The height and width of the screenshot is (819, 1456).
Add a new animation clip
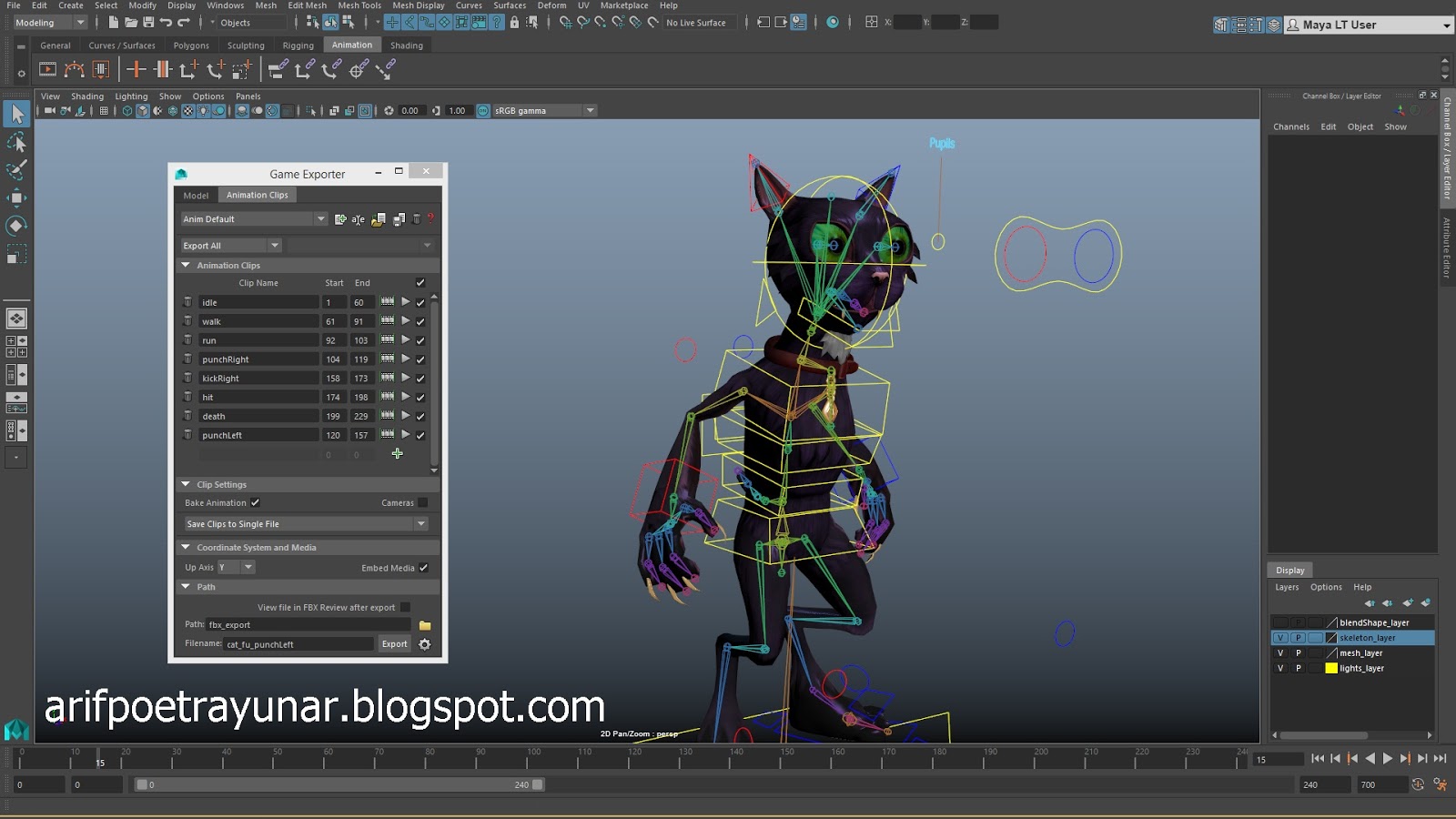click(x=397, y=453)
